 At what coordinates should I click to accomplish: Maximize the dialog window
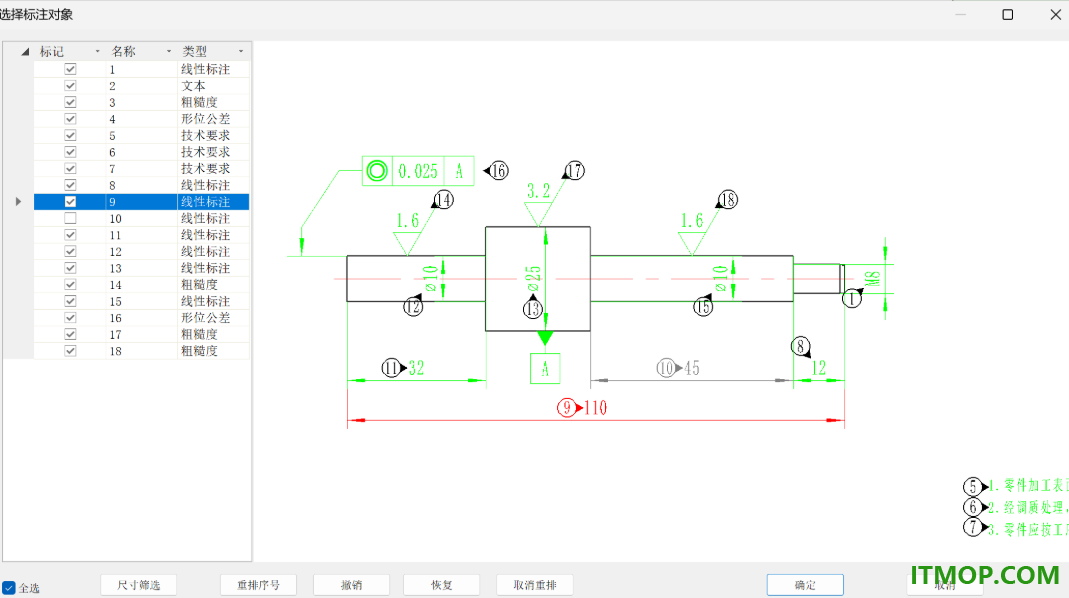(1008, 14)
